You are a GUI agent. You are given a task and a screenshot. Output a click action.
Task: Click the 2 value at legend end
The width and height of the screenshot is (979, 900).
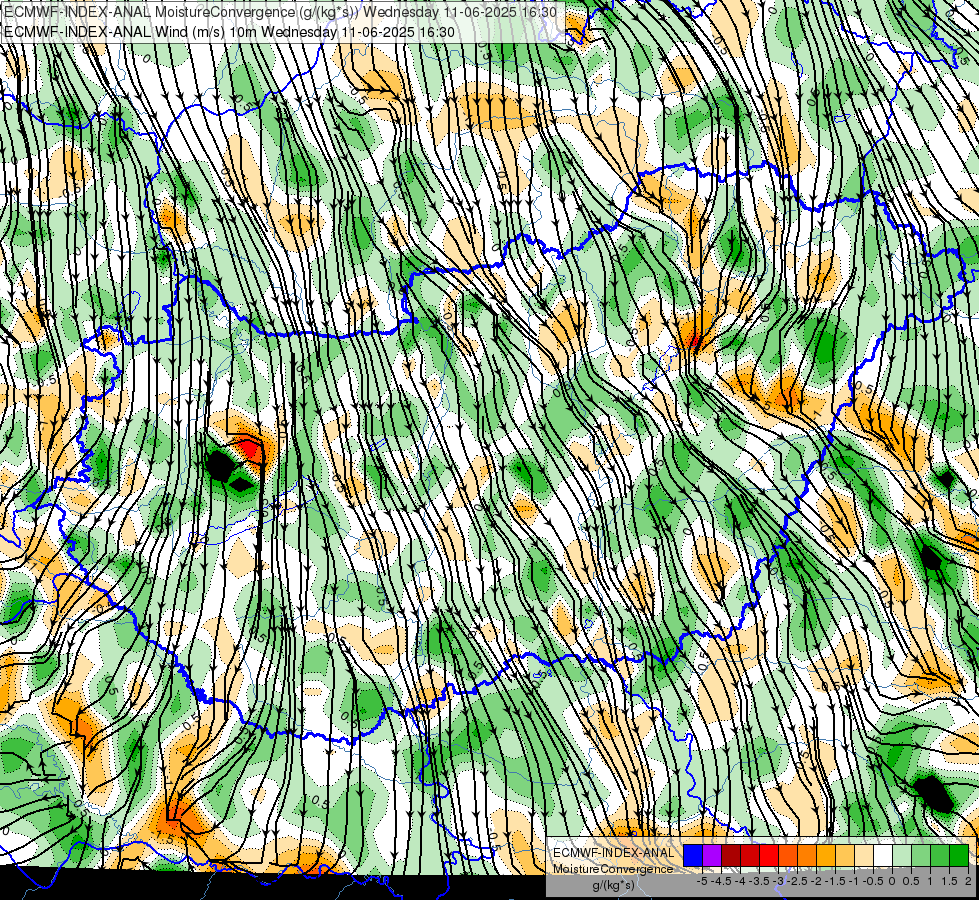pos(968,881)
